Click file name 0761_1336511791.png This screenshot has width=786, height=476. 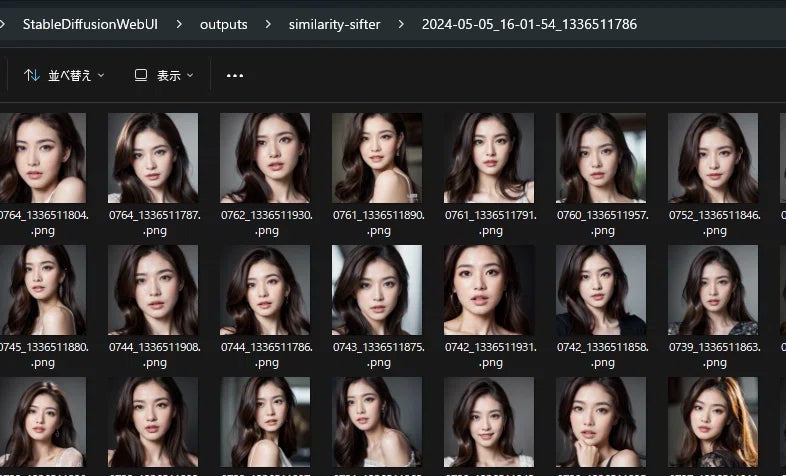[x=491, y=223]
